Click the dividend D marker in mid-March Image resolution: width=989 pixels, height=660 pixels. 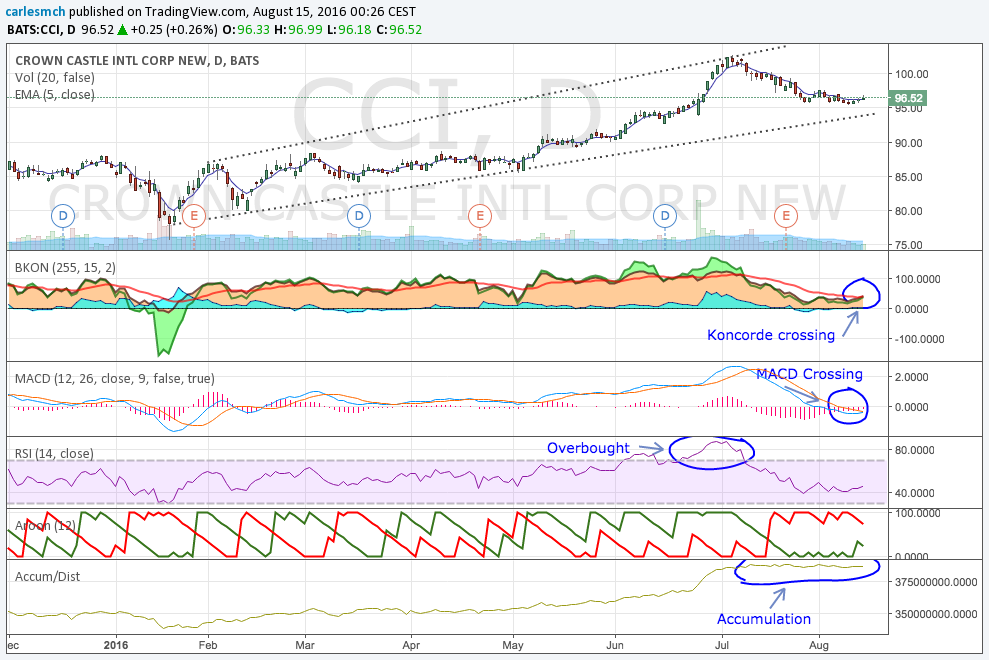[359, 216]
